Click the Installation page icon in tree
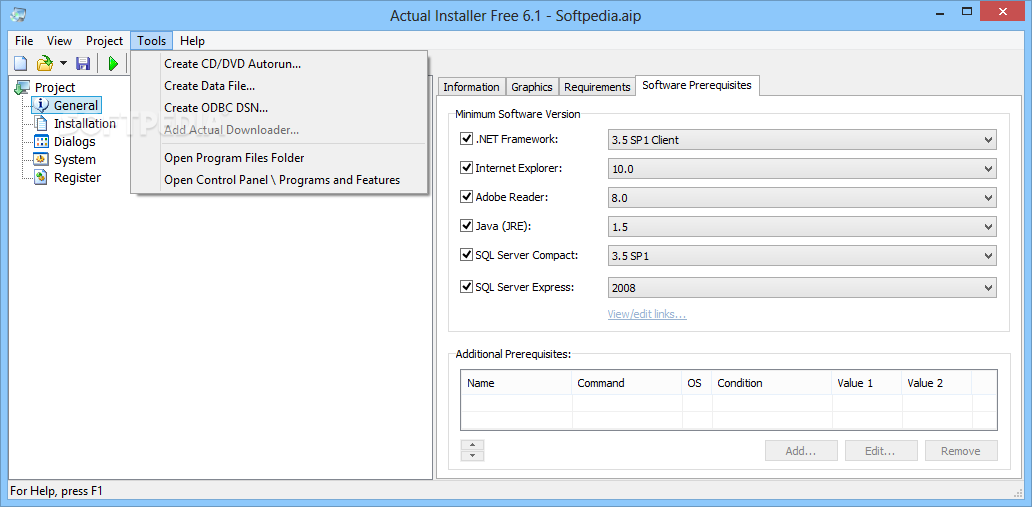Screen dimensions: 1032x507 pos(41,123)
